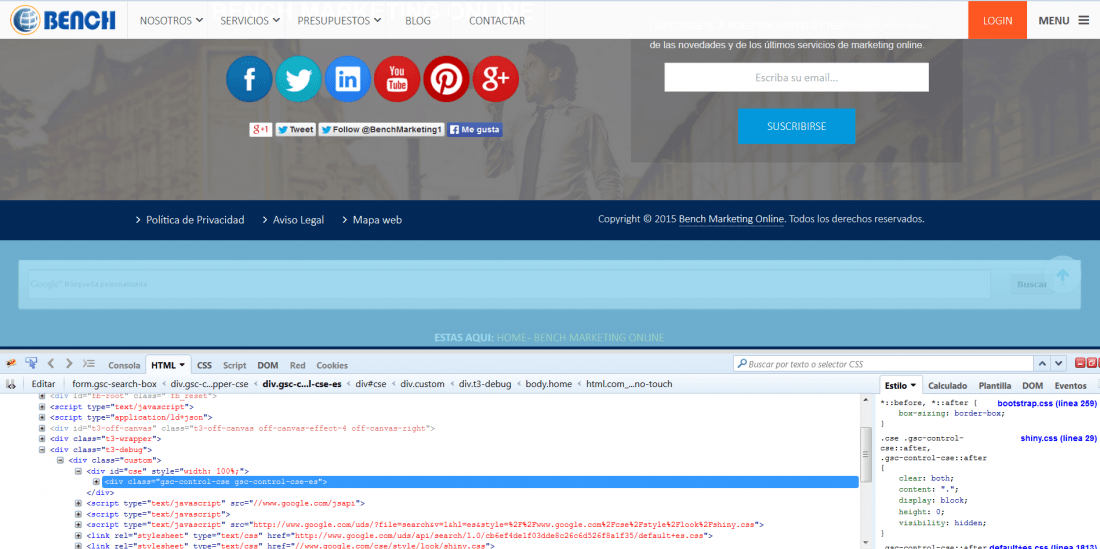Screen dimensions: 1100x549
Task: Toggle the Firebug command line icon
Action: (88, 363)
